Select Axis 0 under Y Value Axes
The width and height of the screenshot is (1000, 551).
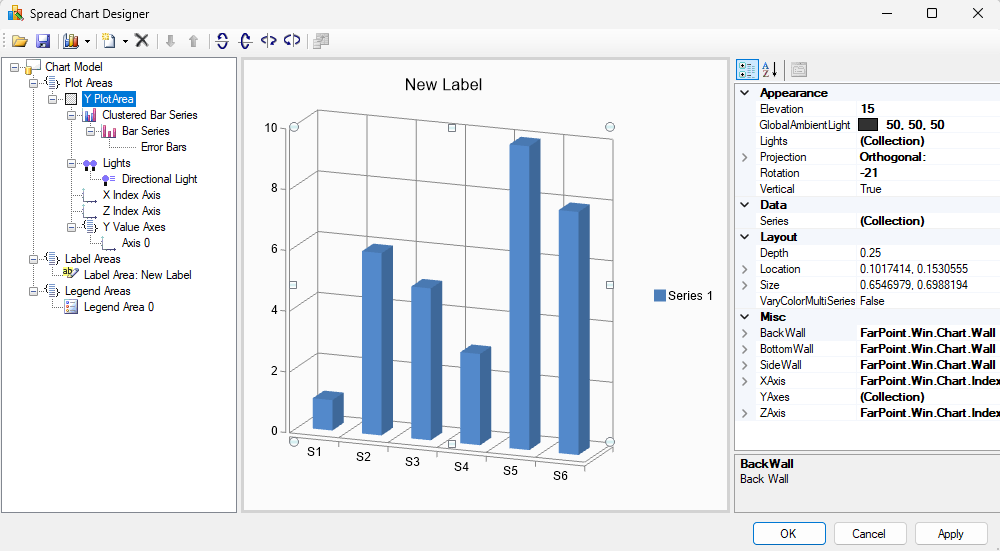point(136,243)
